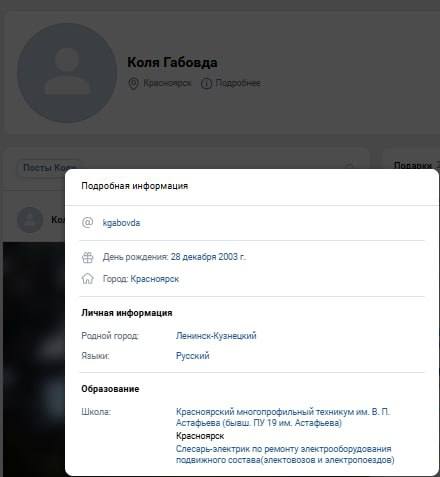Switch to the Посты Коли tab
The height and width of the screenshot is (477, 440).
pyautogui.click(x=49, y=167)
